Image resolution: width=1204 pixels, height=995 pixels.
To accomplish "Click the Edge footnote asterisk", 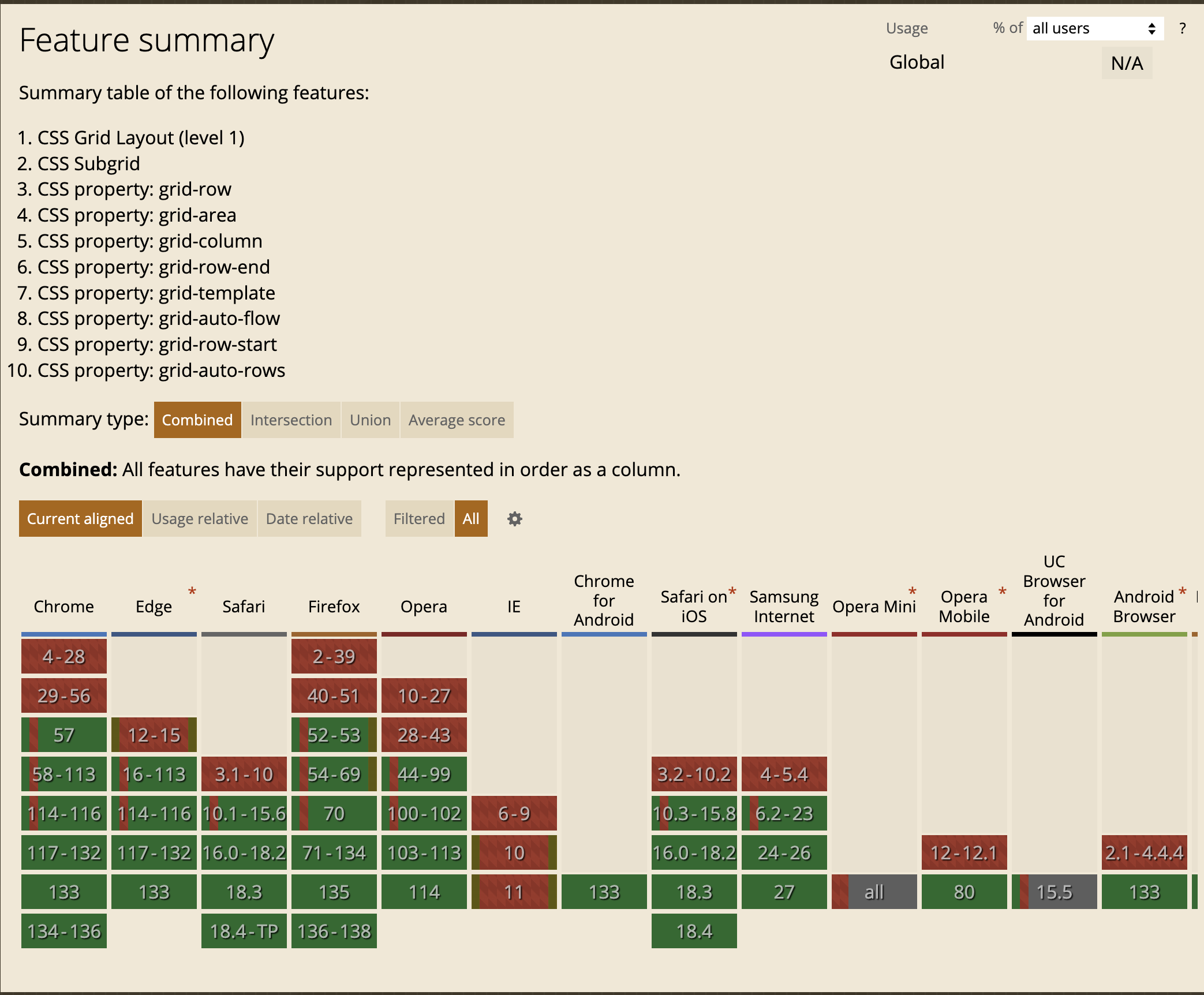I will pyautogui.click(x=192, y=592).
